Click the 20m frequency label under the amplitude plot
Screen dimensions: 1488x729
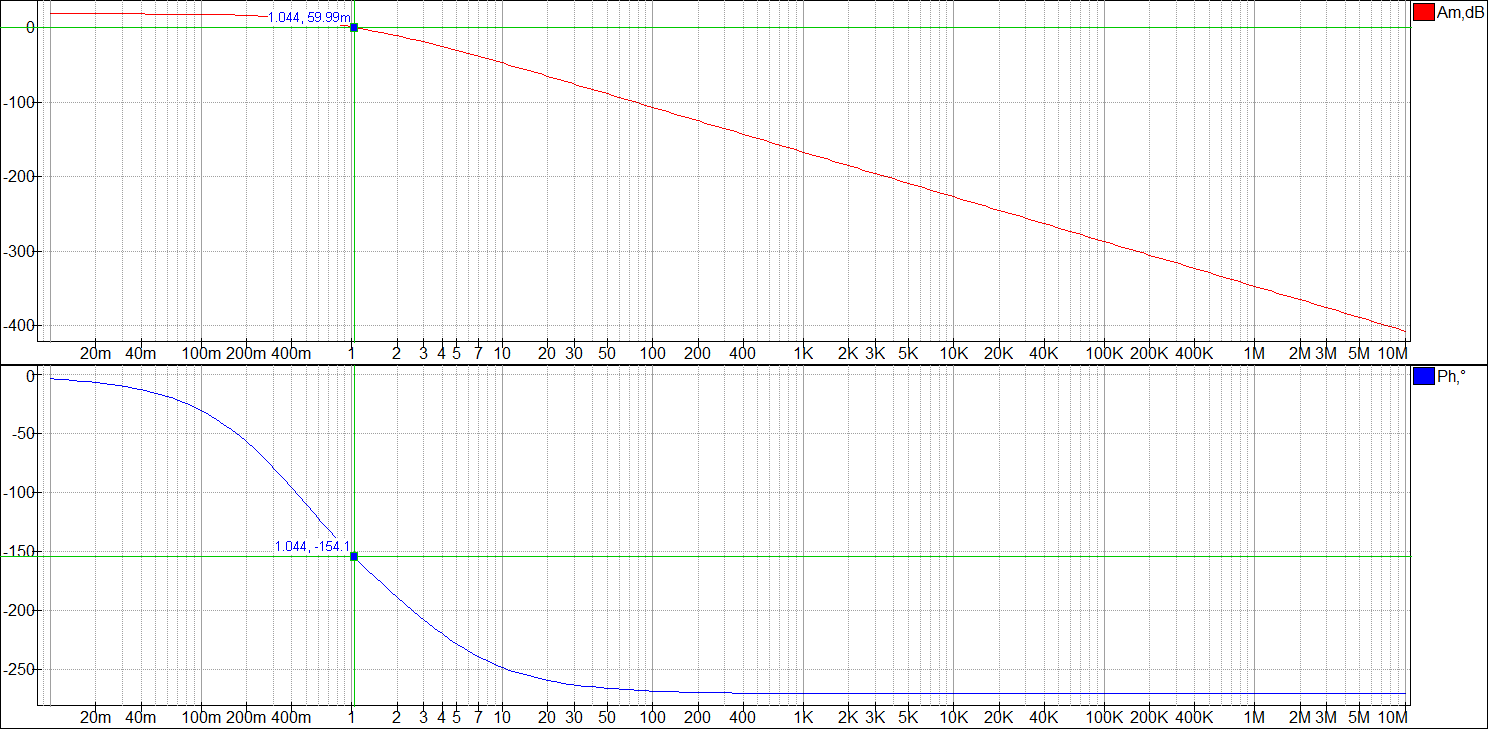(x=95, y=353)
